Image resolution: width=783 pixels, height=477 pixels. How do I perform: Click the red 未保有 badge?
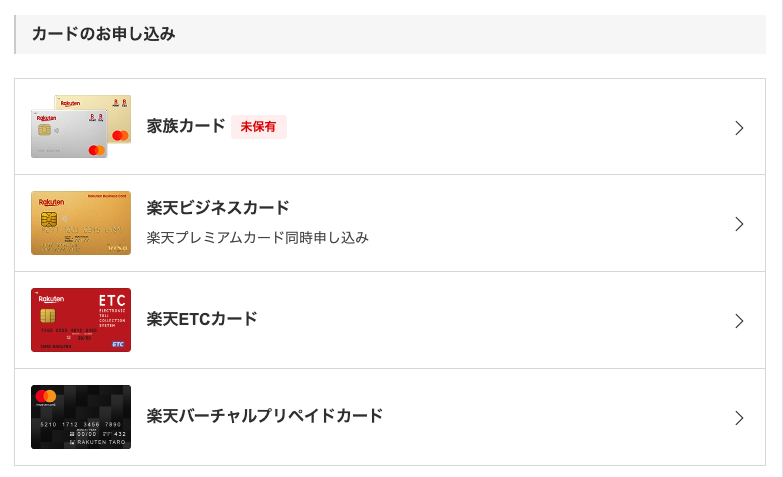tap(258, 127)
